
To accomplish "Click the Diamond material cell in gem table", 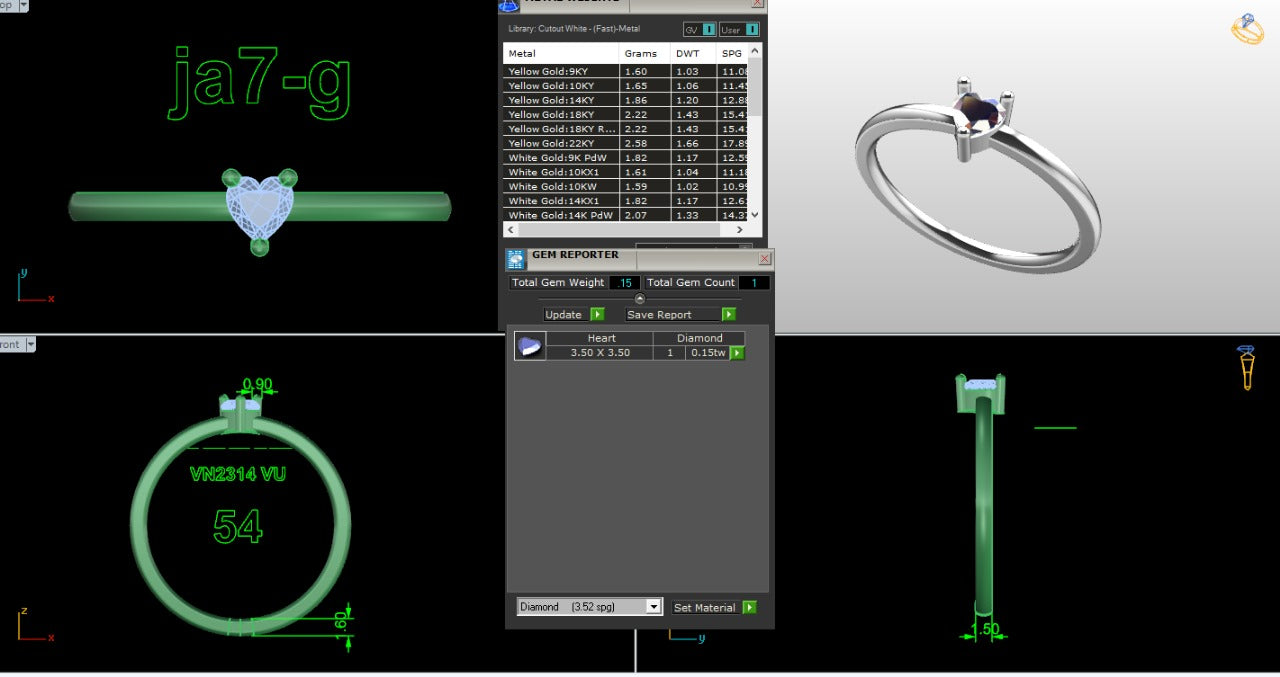I will coord(699,338).
